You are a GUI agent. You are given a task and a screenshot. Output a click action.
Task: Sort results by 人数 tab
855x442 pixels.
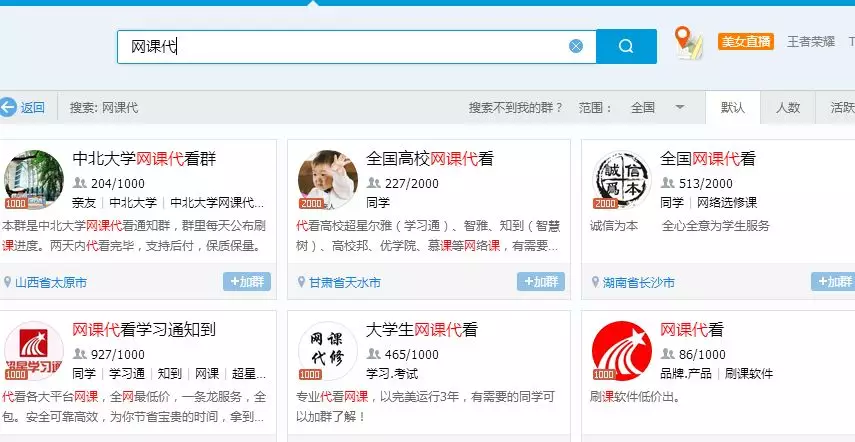(788, 107)
